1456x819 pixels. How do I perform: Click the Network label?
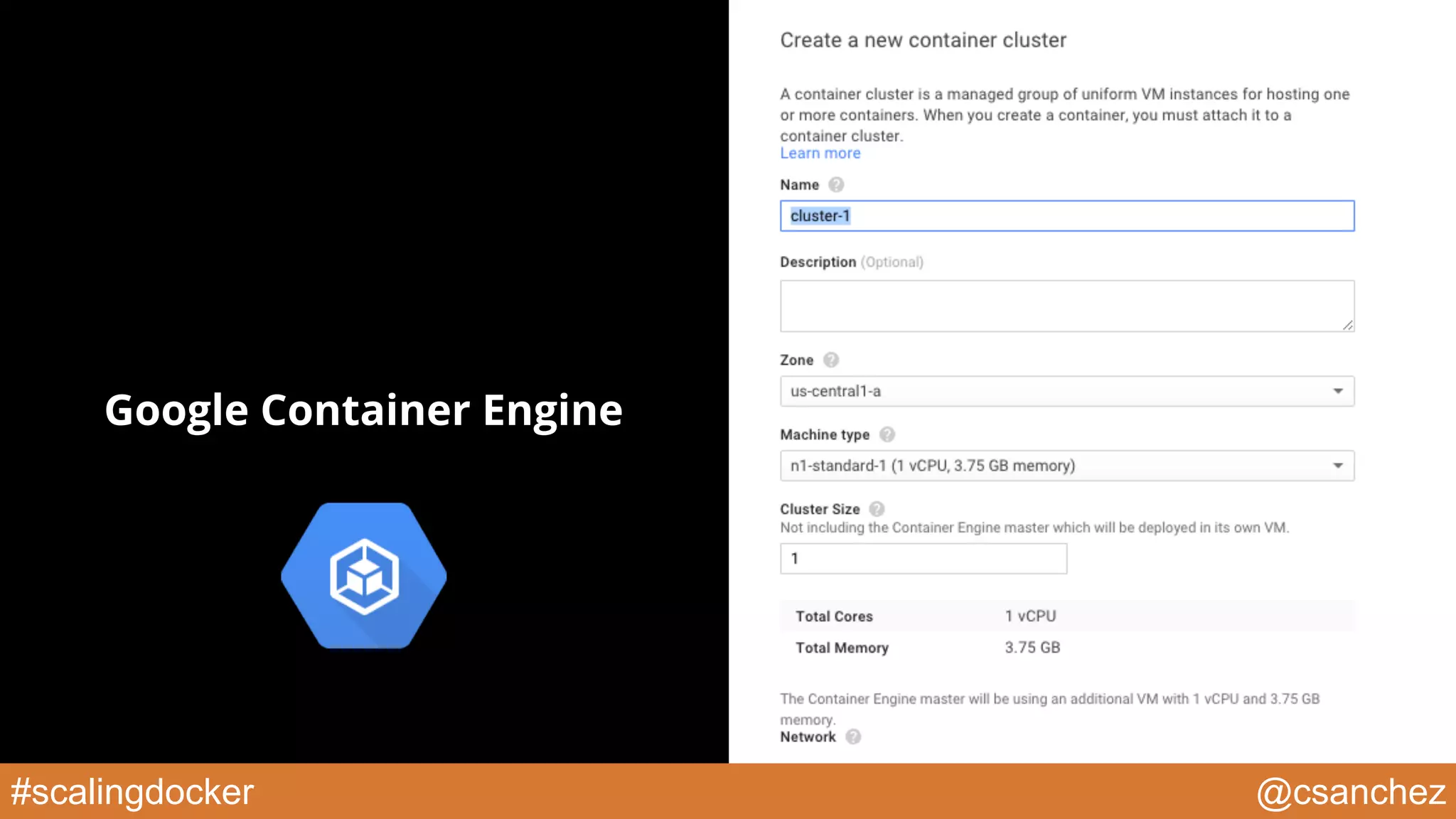click(808, 737)
